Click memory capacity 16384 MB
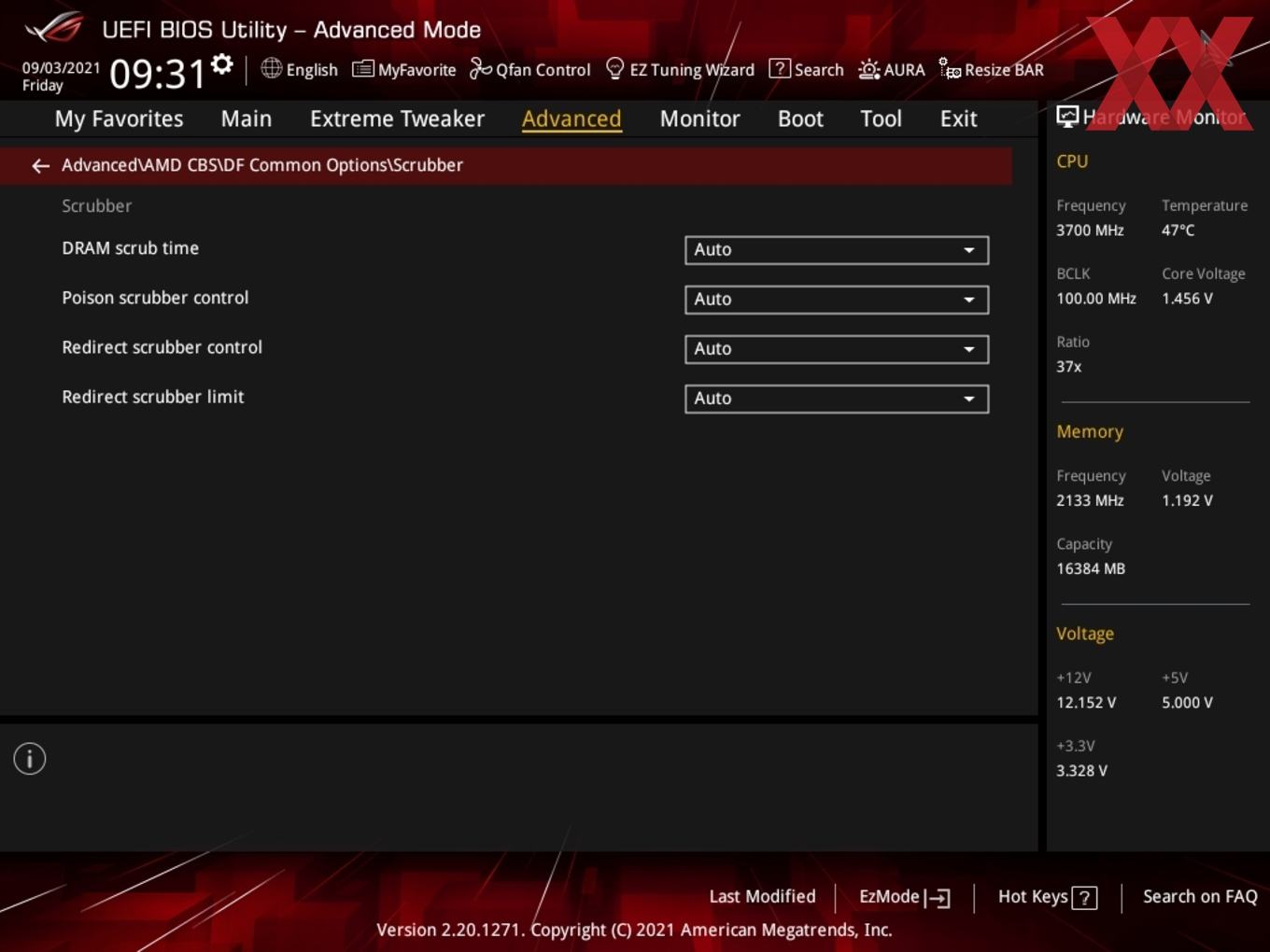1270x952 pixels. coord(1091,568)
